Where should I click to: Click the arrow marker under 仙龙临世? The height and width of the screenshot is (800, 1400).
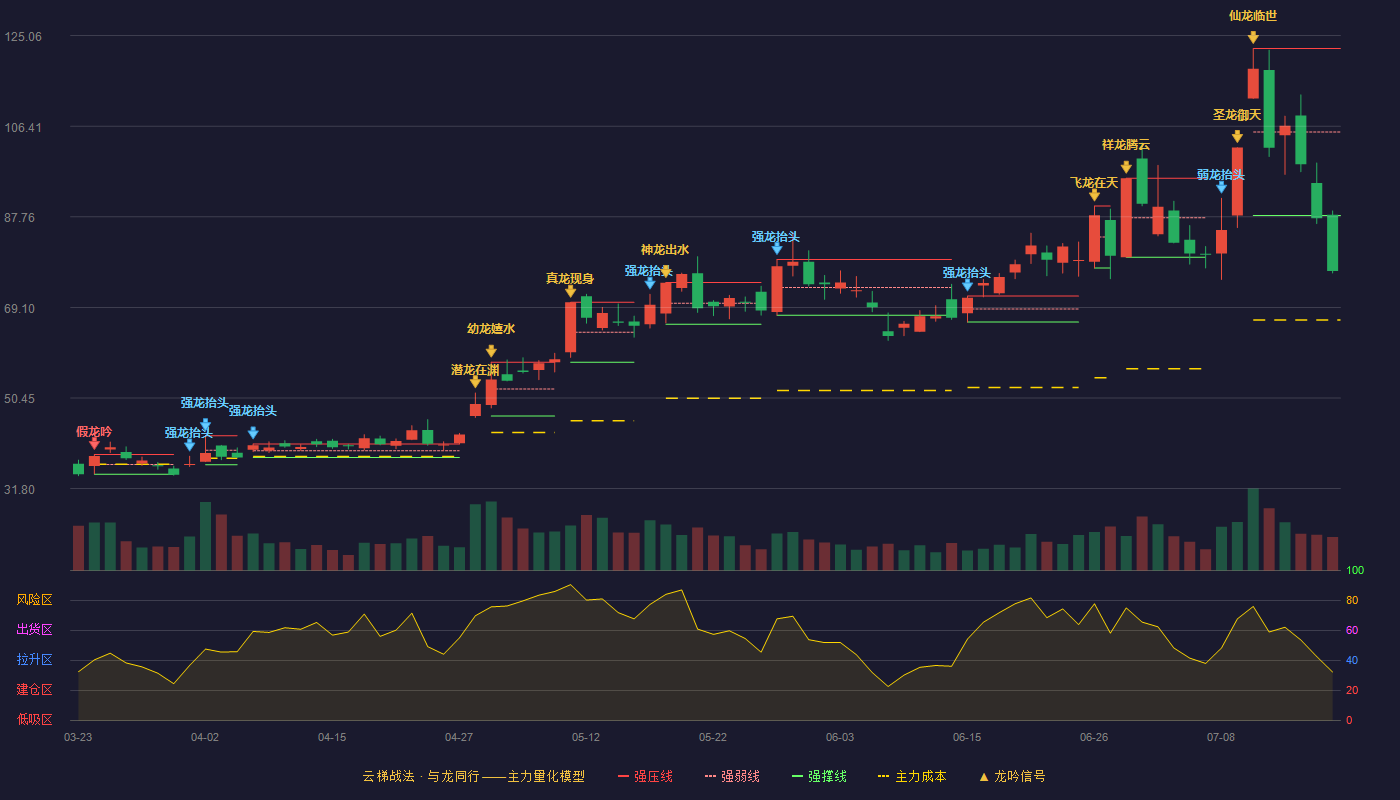pyautogui.click(x=1253, y=38)
